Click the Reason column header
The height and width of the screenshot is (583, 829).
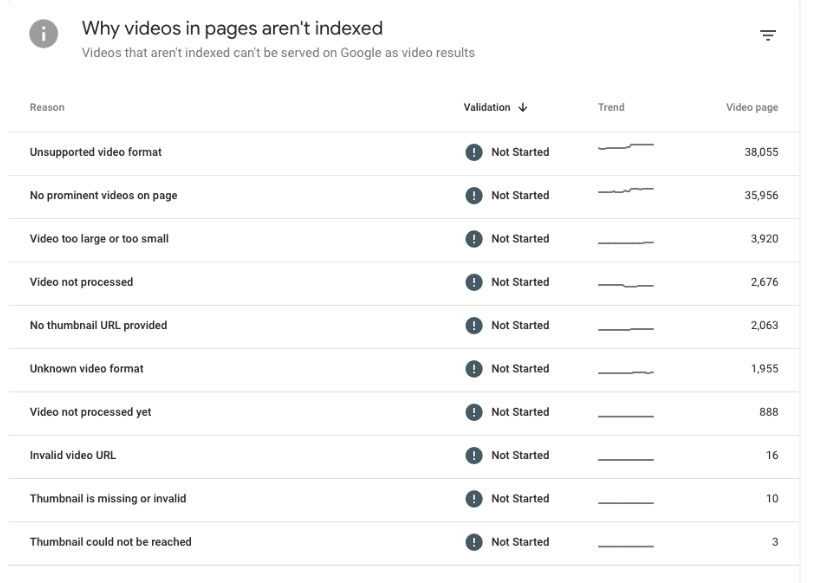tap(47, 107)
